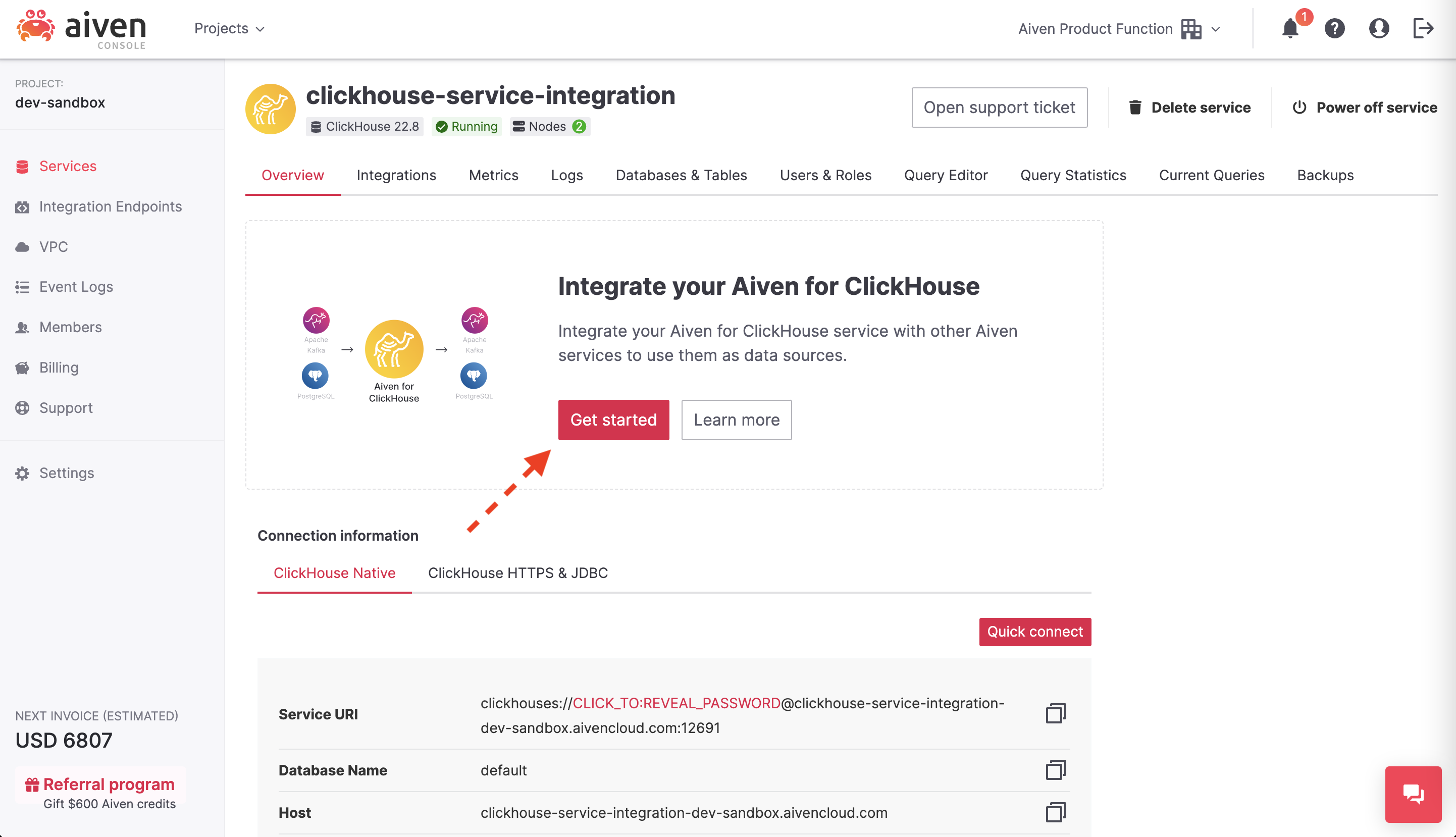Click the Get started button
The width and height of the screenshot is (1456, 837).
click(613, 420)
